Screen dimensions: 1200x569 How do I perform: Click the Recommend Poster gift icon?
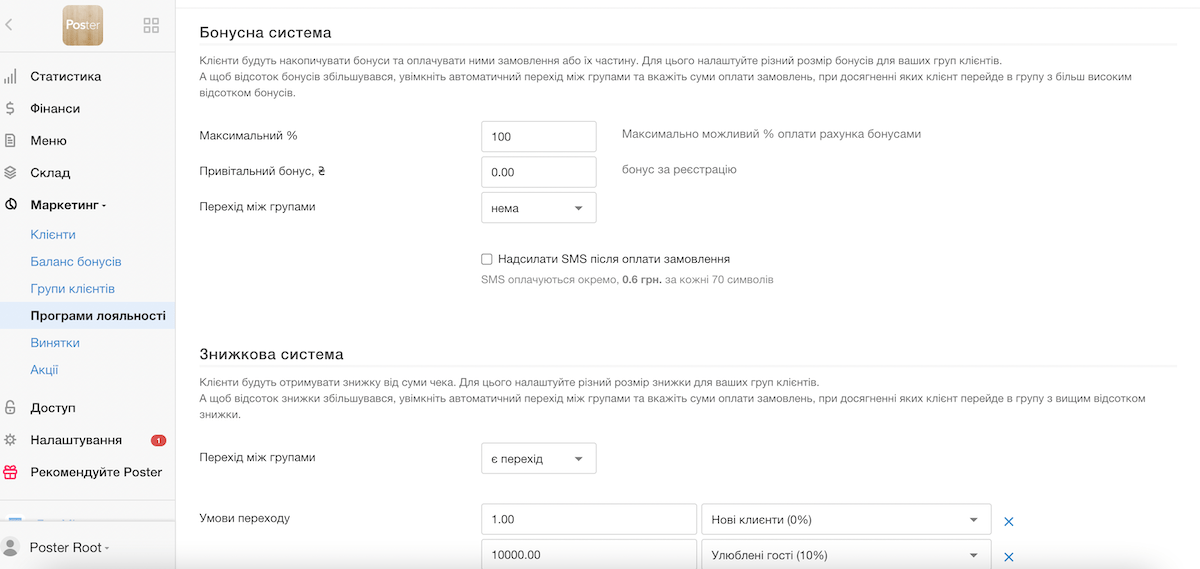[10, 472]
